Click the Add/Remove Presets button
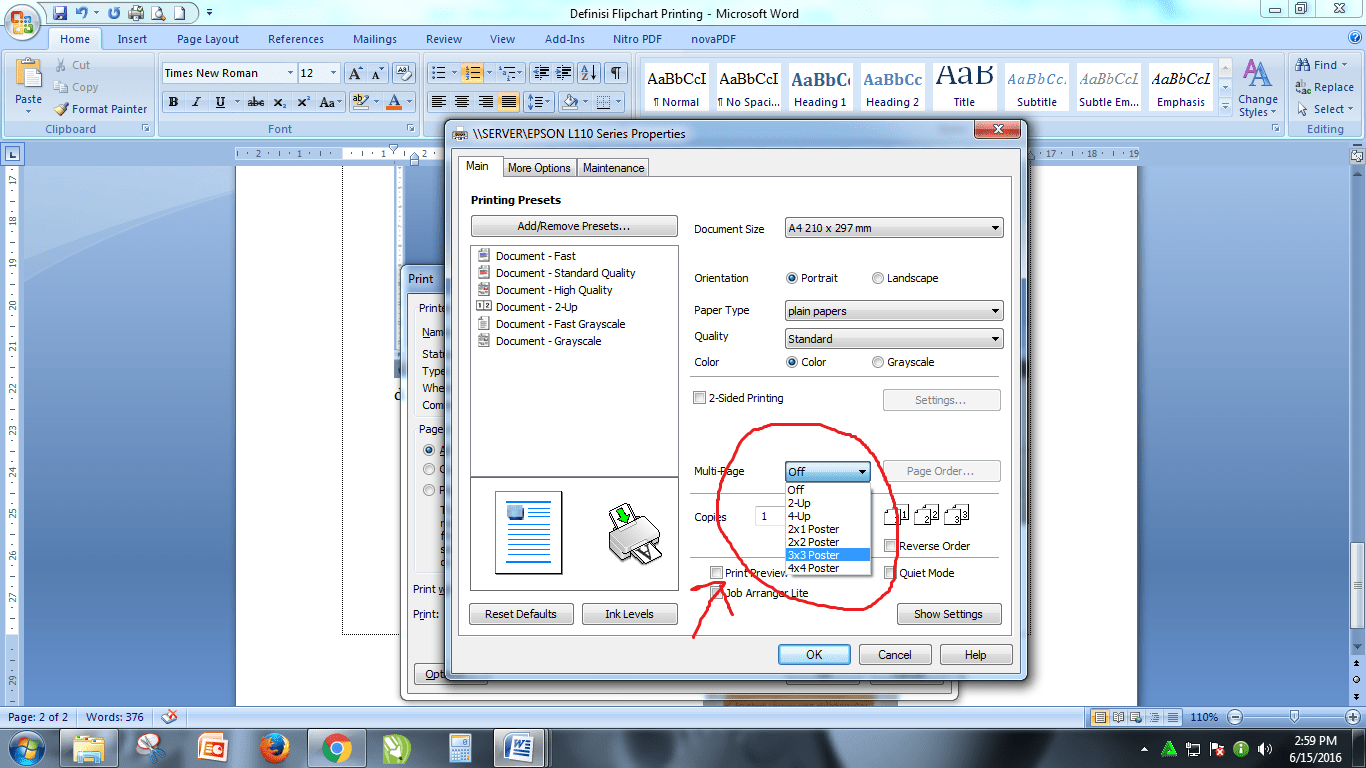 [574, 226]
